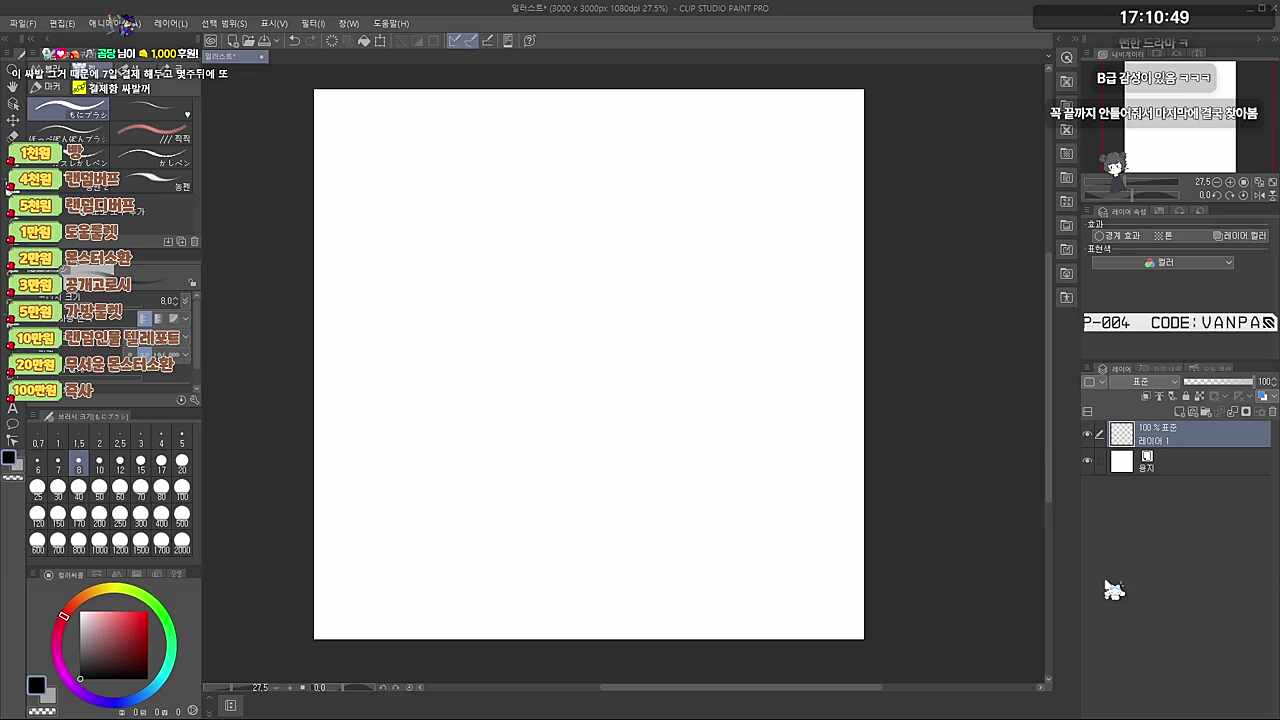Click the Fill bucket icon in command bar
The width and height of the screenshot is (1280, 720).
[364, 41]
